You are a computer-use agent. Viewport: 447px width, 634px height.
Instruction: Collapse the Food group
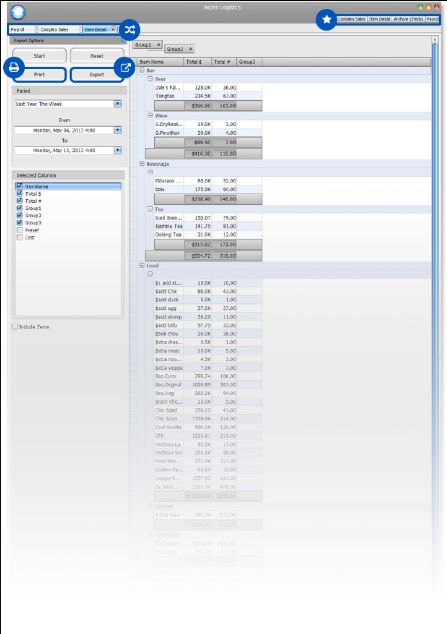point(142,265)
